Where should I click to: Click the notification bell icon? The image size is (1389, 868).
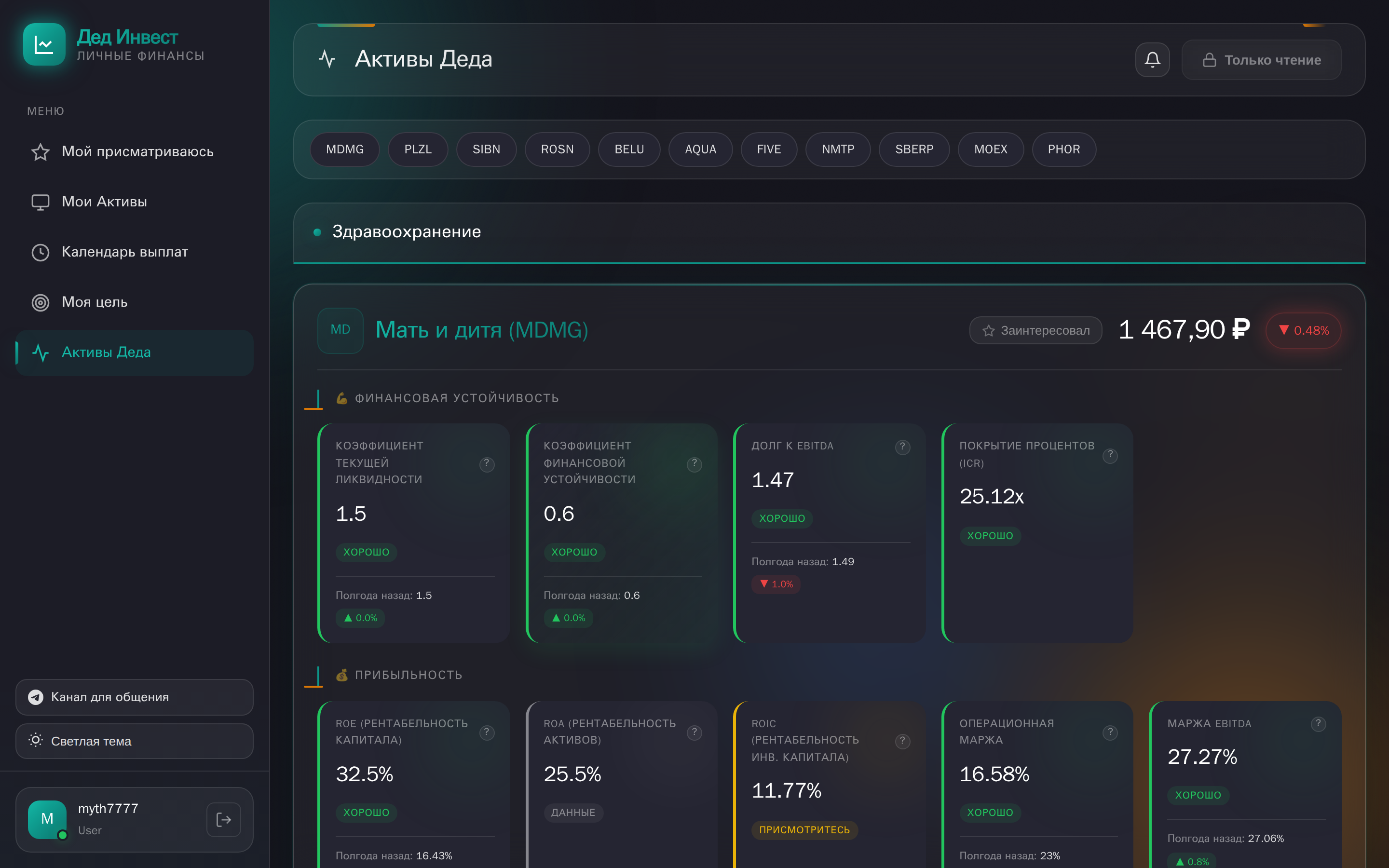1152,60
